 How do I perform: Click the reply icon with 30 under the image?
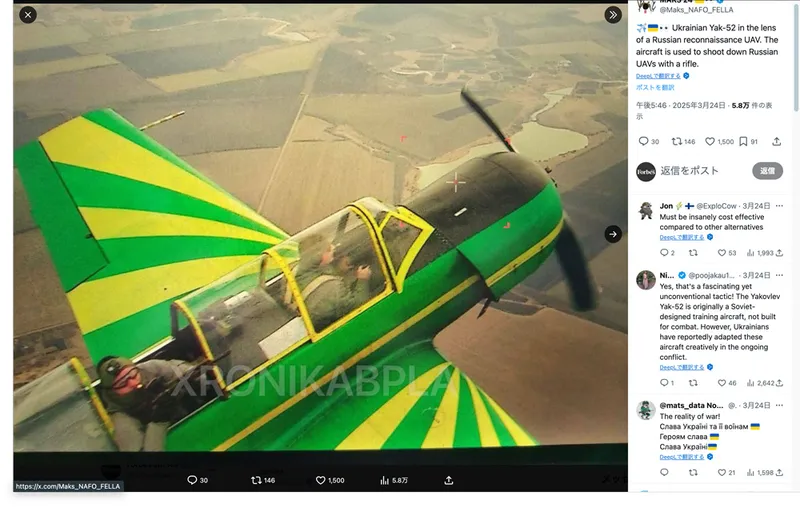tap(197, 480)
